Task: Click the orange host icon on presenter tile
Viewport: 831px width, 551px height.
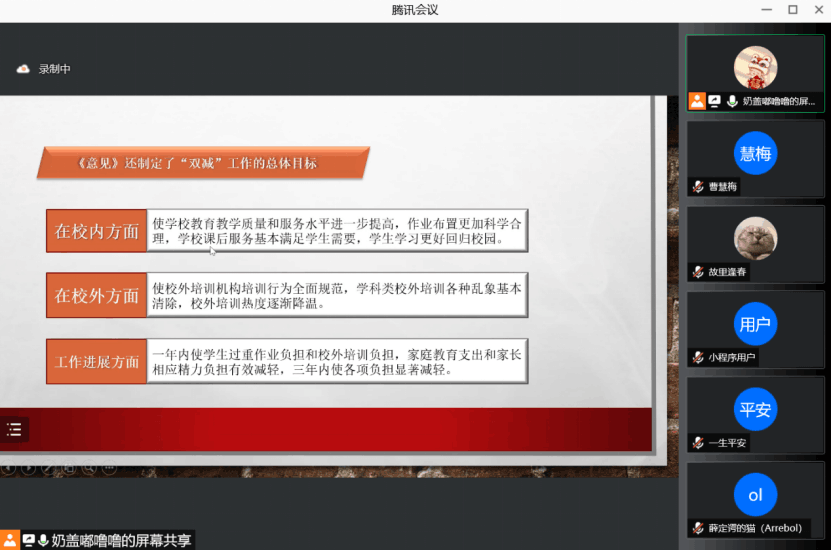Action: click(x=697, y=101)
